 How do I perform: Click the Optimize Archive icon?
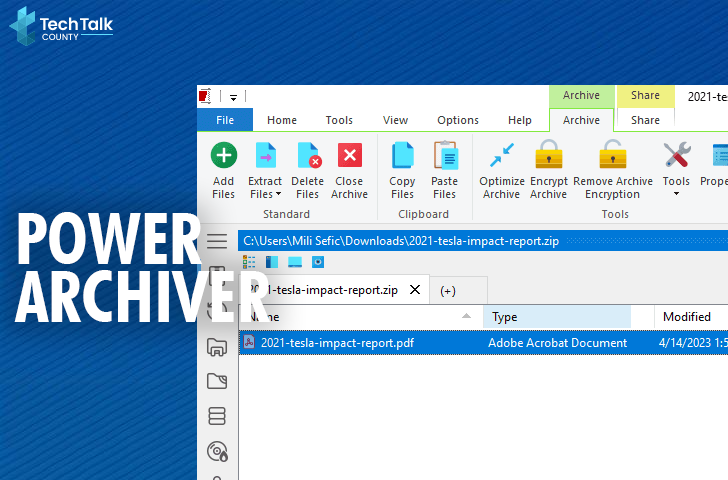[501, 156]
